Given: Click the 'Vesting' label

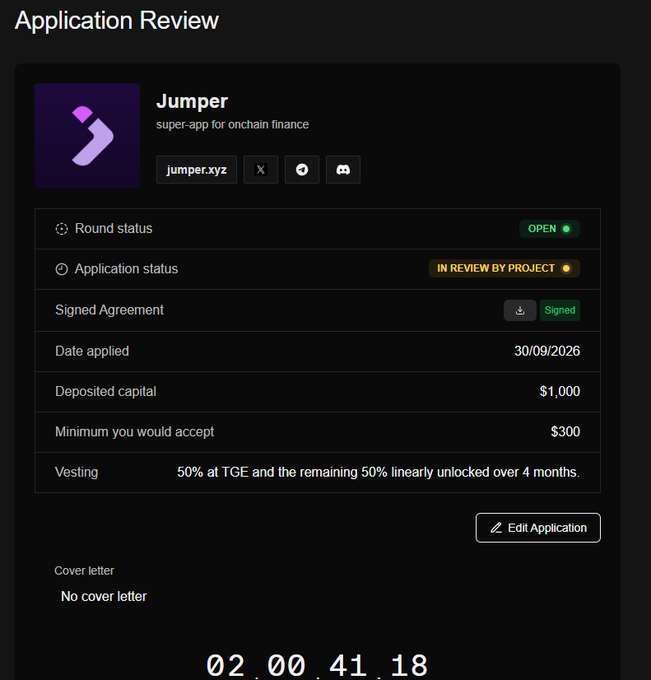Looking at the screenshot, I should pyautogui.click(x=76, y=472).
